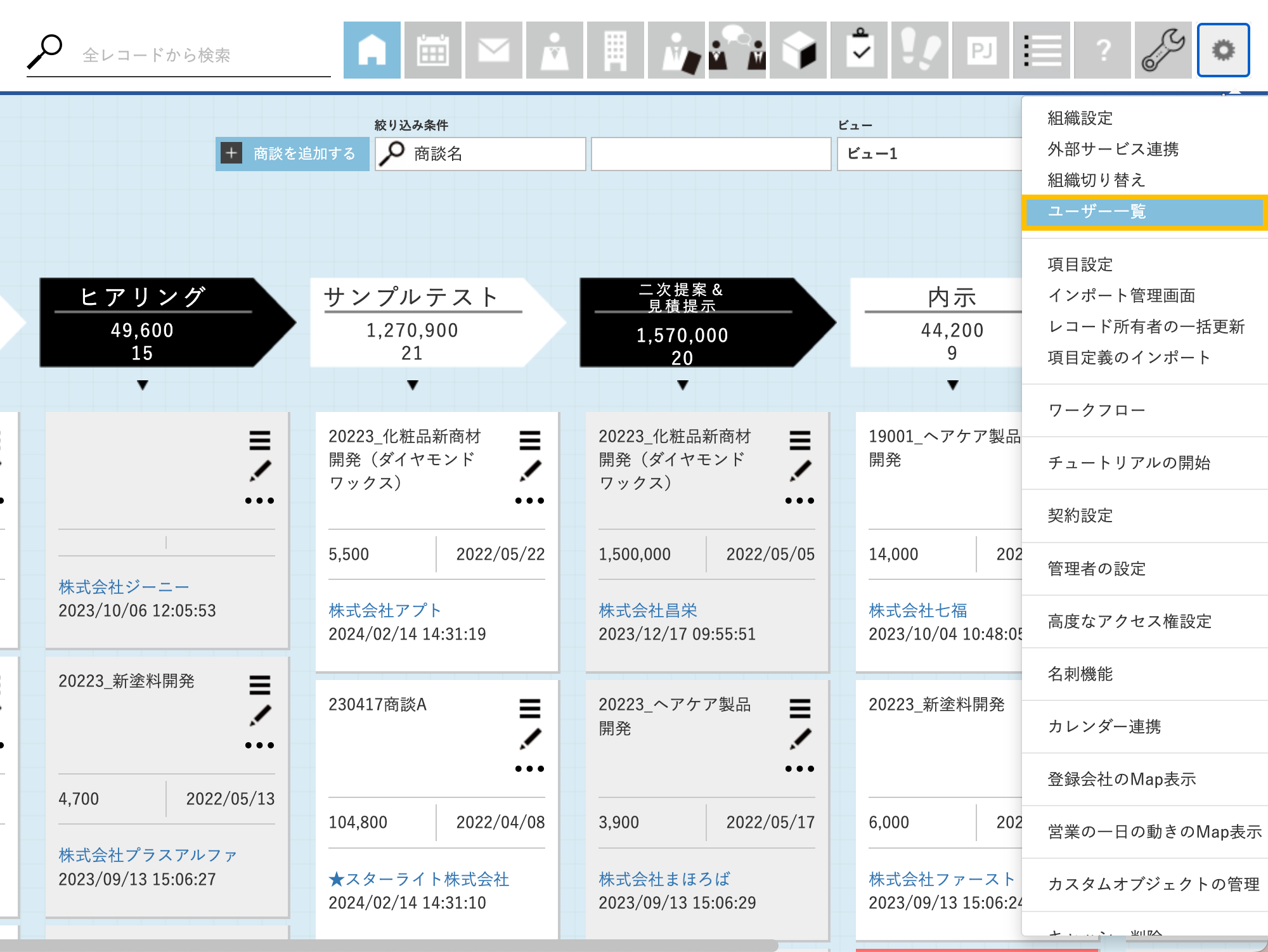This screenshot has height=952, width=1268.
Task: Click the 商談名 filter field
Action: [x=481, y=153]
